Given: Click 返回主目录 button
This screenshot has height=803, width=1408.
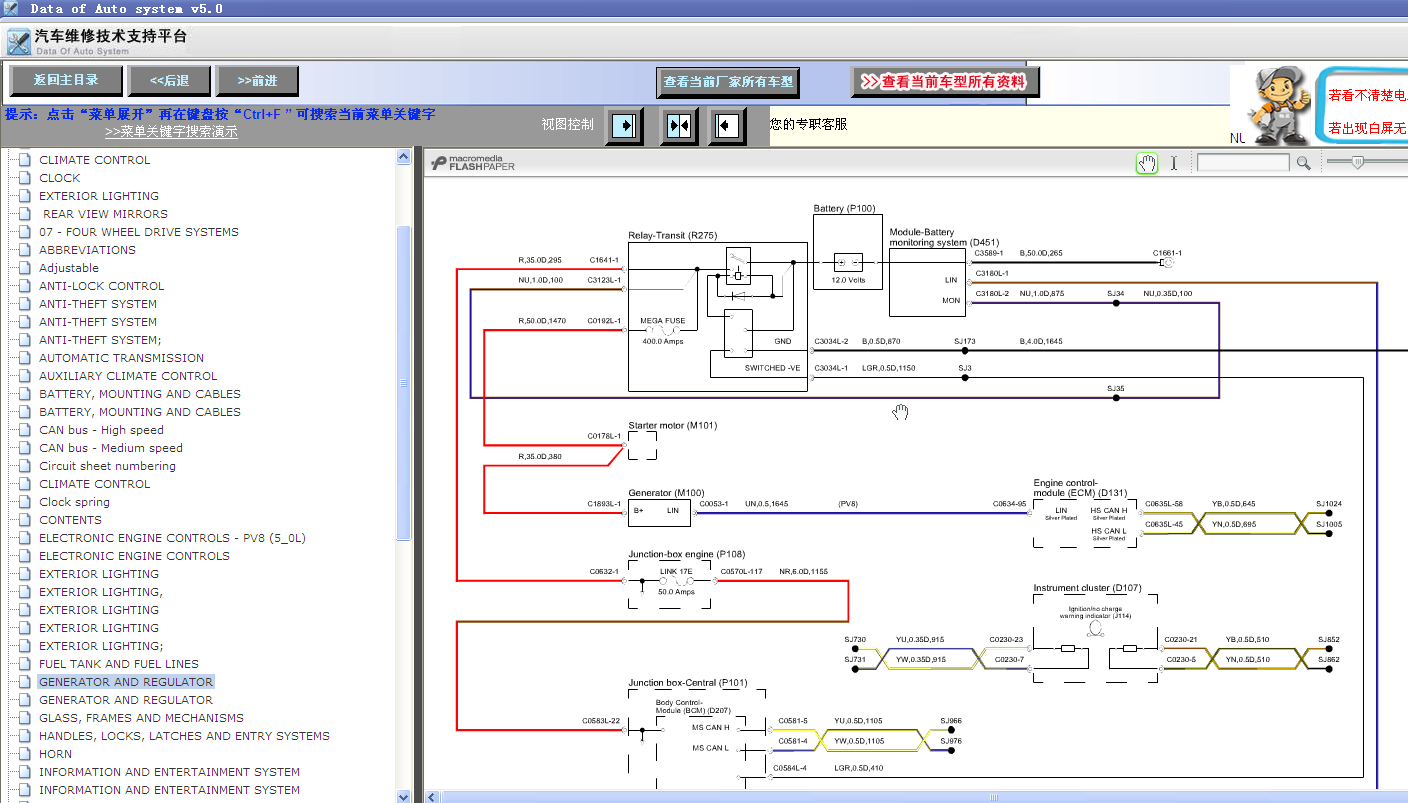Looking at the screenshot, I should 66,81.
